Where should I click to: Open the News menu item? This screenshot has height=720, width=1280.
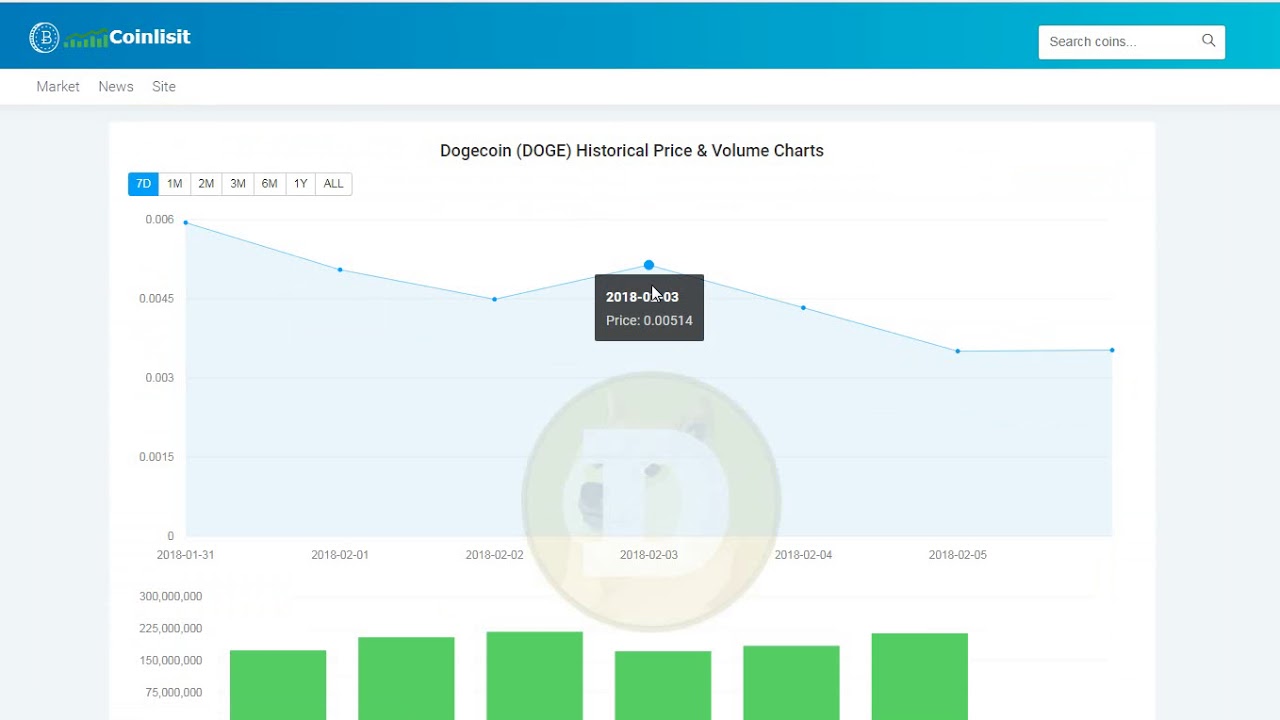[116, 87]
